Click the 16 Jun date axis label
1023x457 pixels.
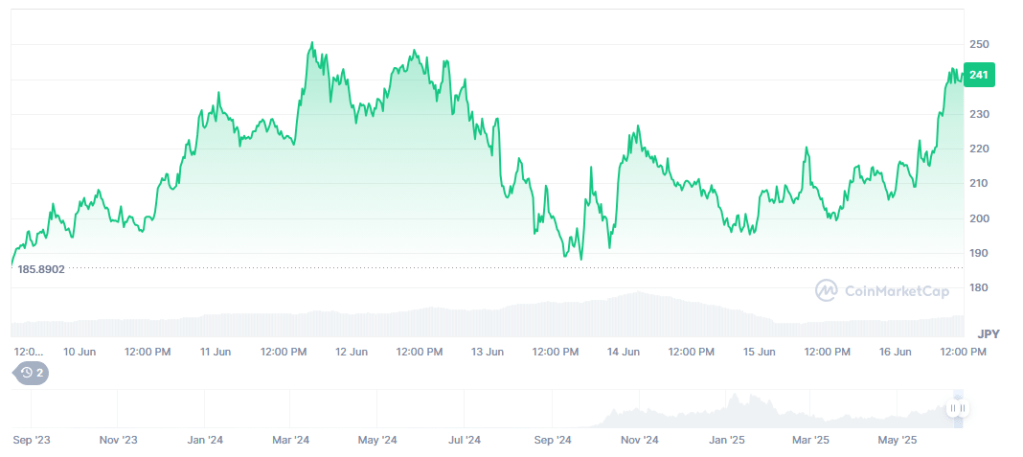[895, 352]
